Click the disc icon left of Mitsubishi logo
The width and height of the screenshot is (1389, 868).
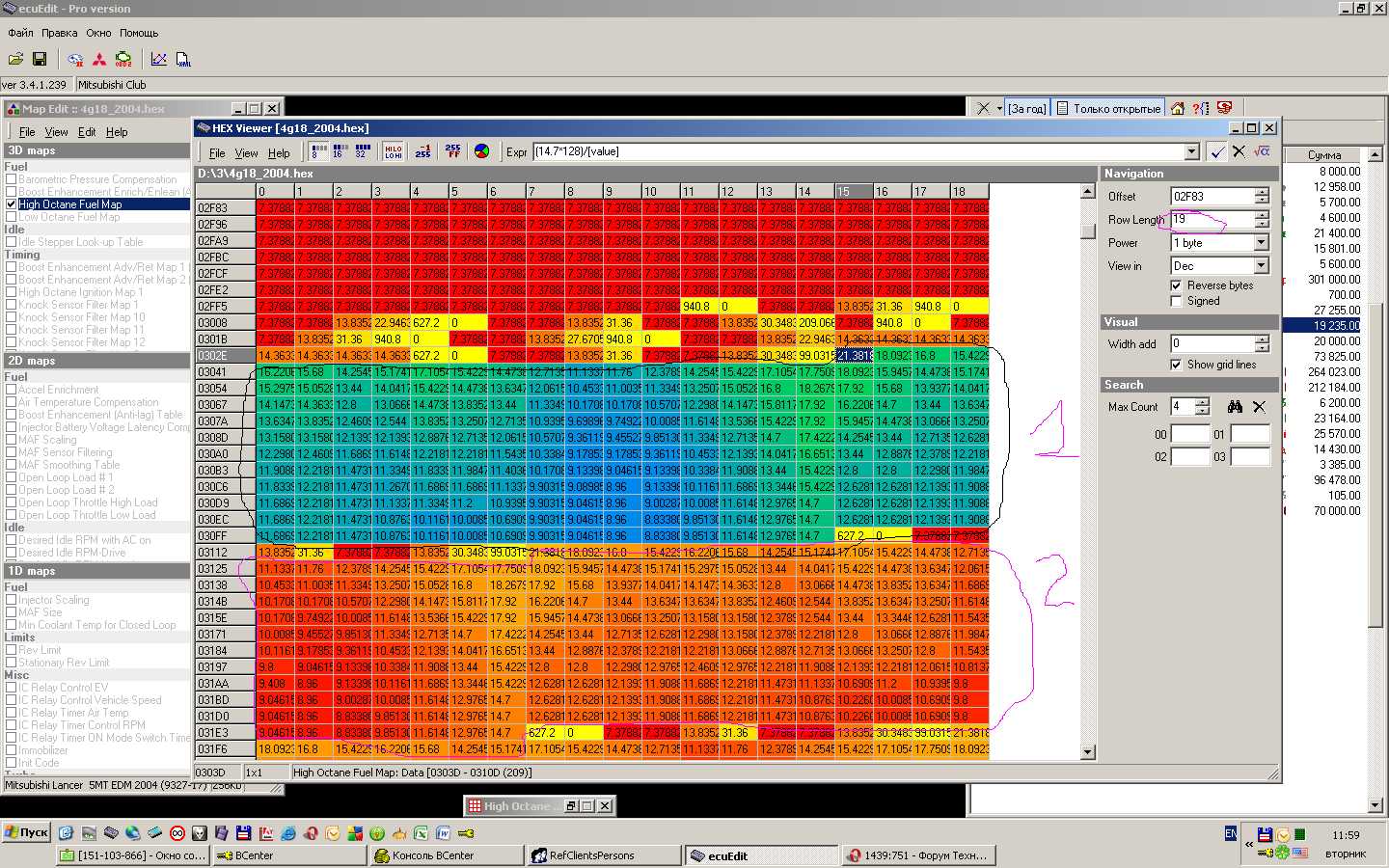click(x=75, y=59)
